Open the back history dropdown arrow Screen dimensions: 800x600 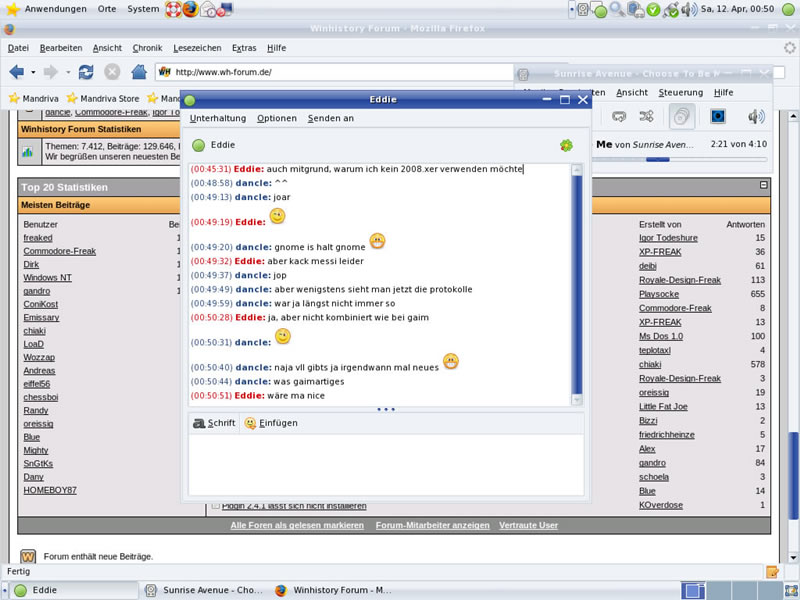33,72
